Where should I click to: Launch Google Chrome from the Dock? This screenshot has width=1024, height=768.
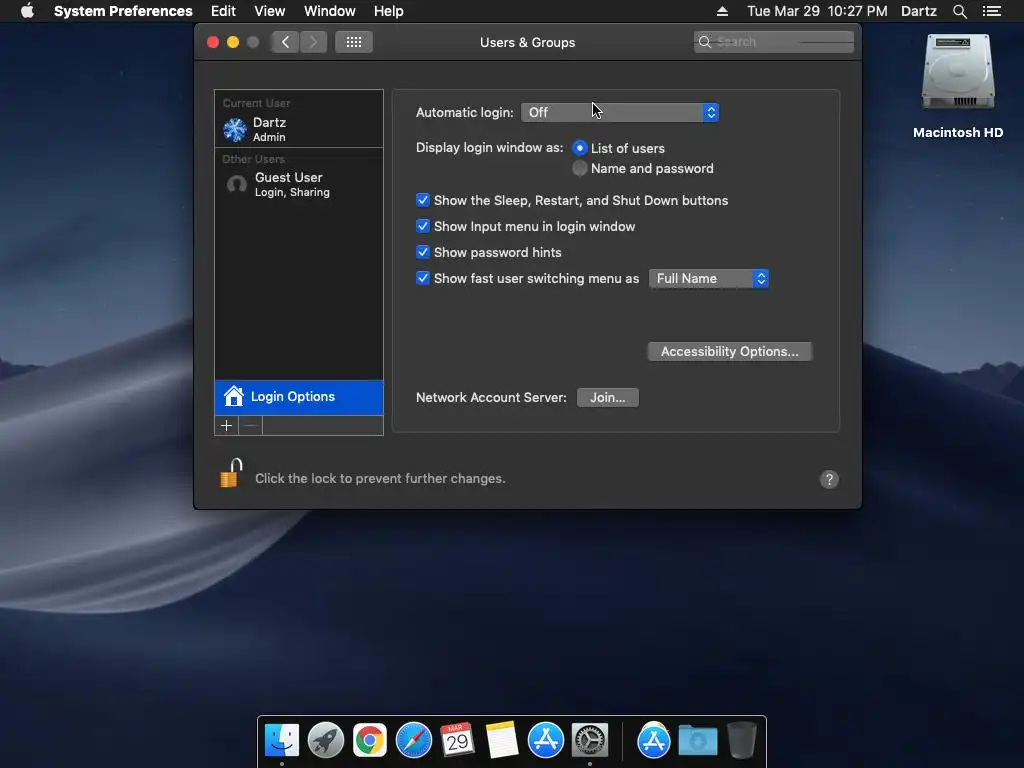pos(370,740)
